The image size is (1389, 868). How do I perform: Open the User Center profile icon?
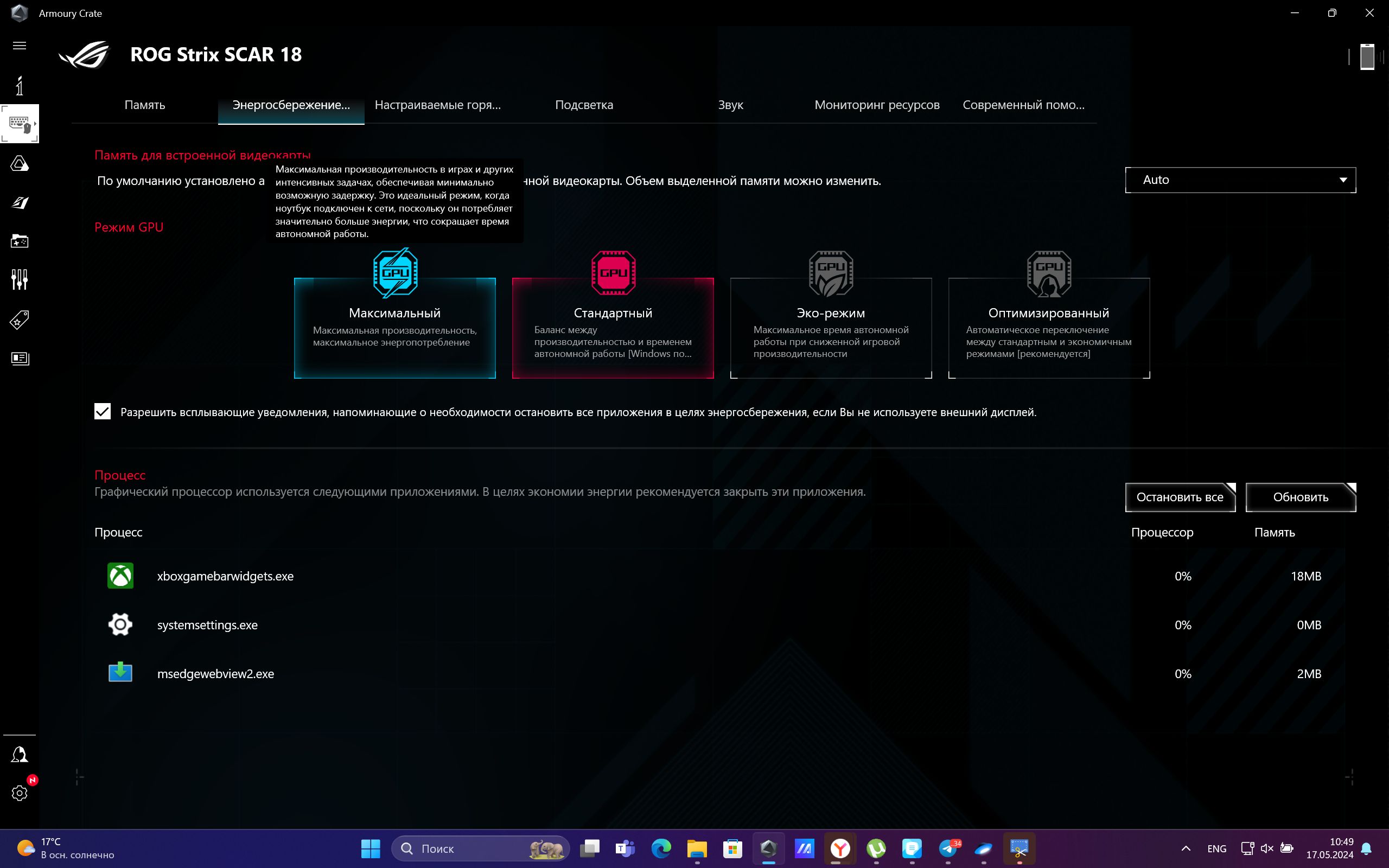20,754
